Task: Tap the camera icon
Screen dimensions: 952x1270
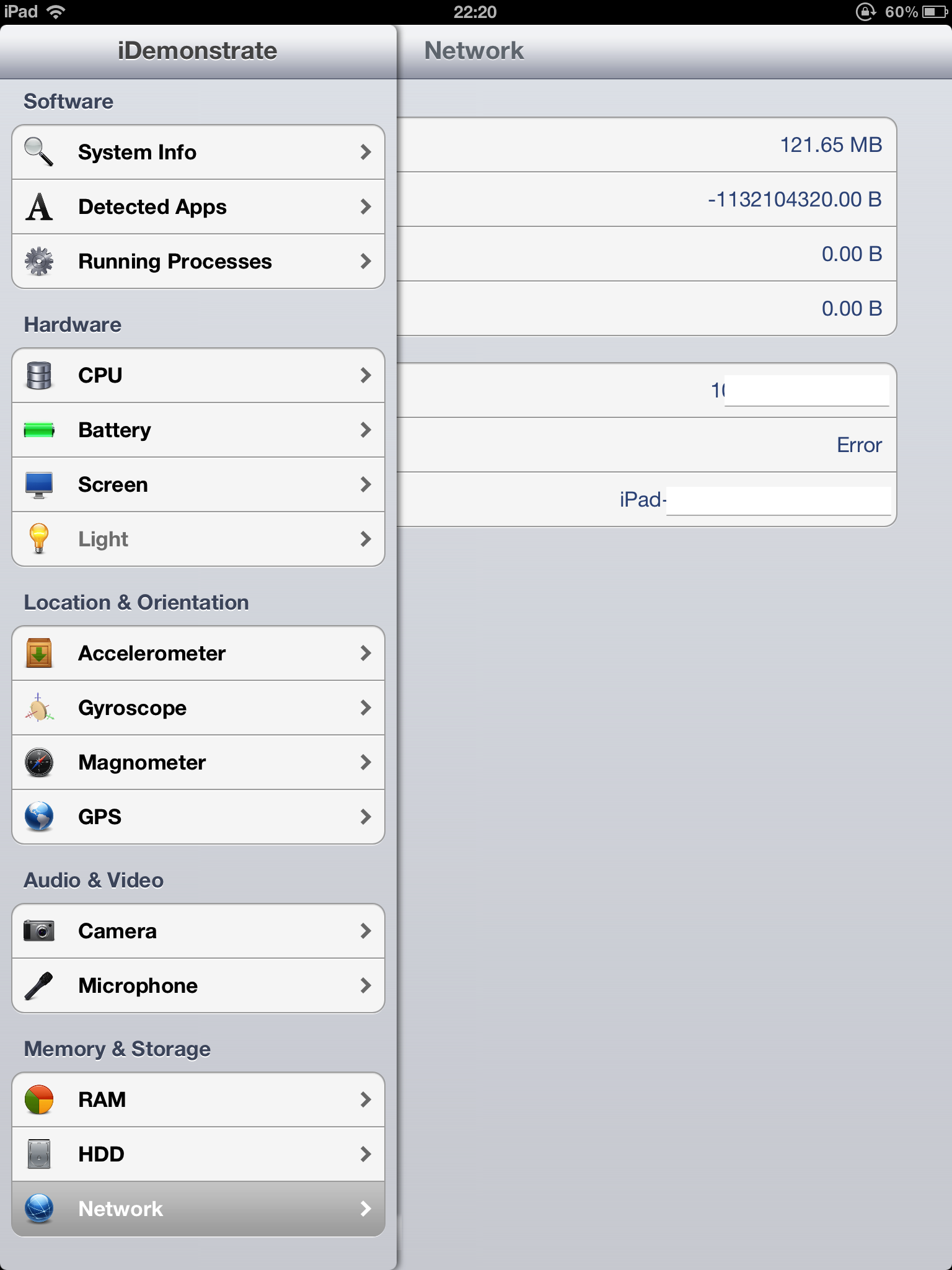Action: point(39,931)
